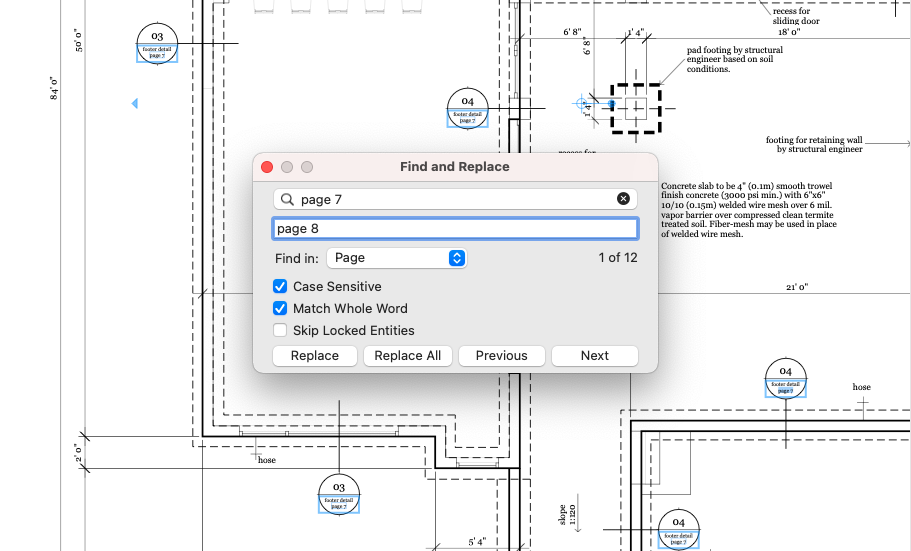Clear the 'page 7' search text
The height and width of the screenshot is (551, 911).
pyautogui.click(x=623, y=199)
